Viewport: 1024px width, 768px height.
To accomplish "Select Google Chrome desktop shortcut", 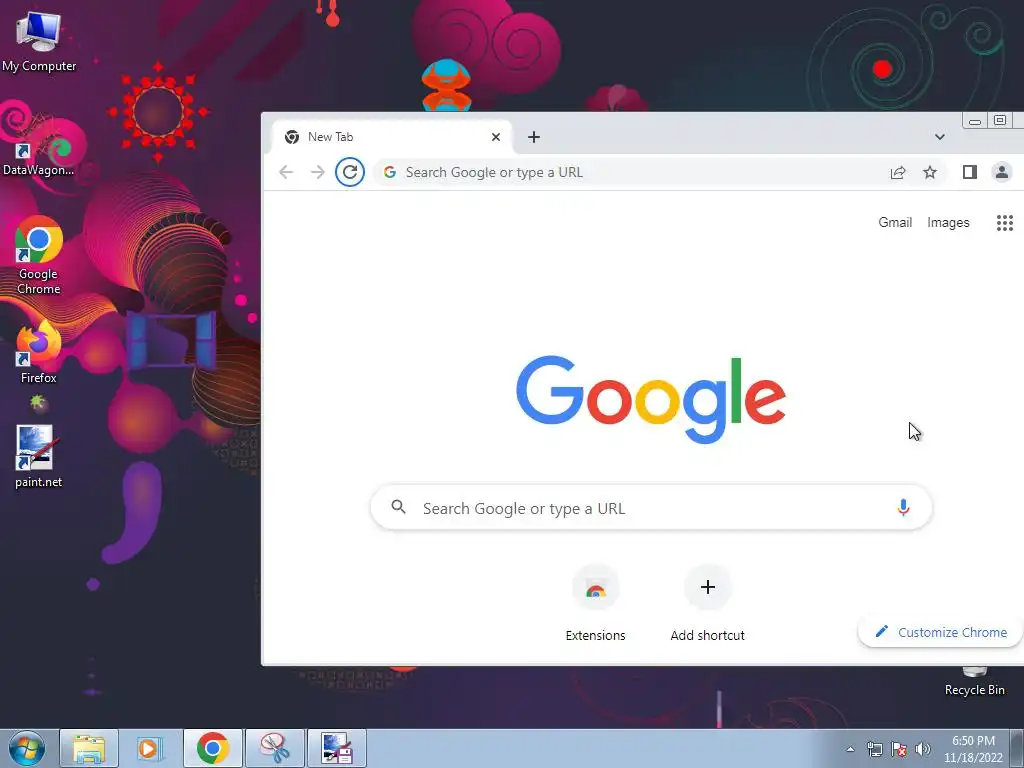I will (x=39, y=256).
